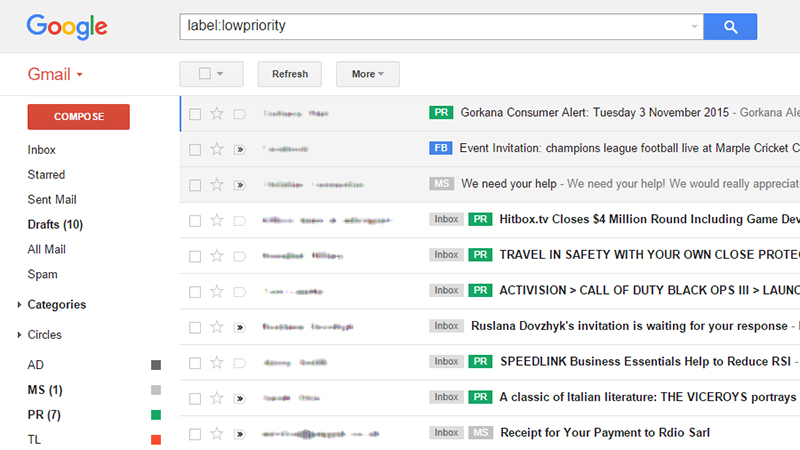Click the label:lowpriority search field

pos(441,27)
